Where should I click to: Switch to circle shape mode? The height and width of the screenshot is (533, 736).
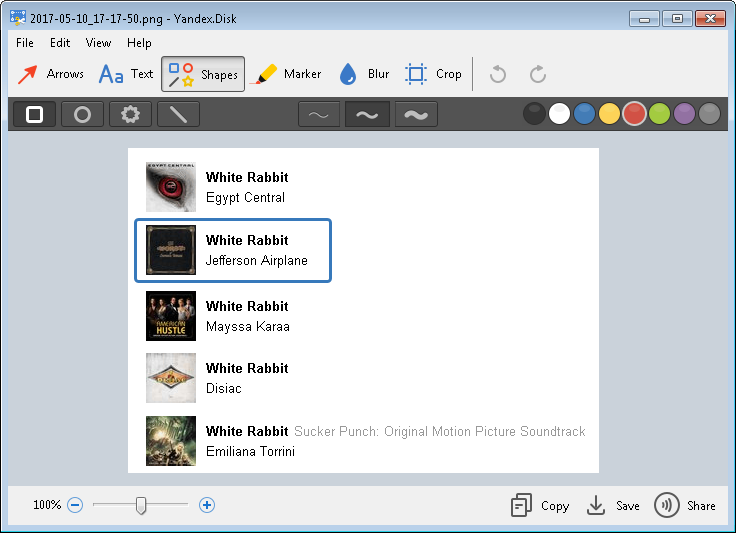(x=82, y=114)
